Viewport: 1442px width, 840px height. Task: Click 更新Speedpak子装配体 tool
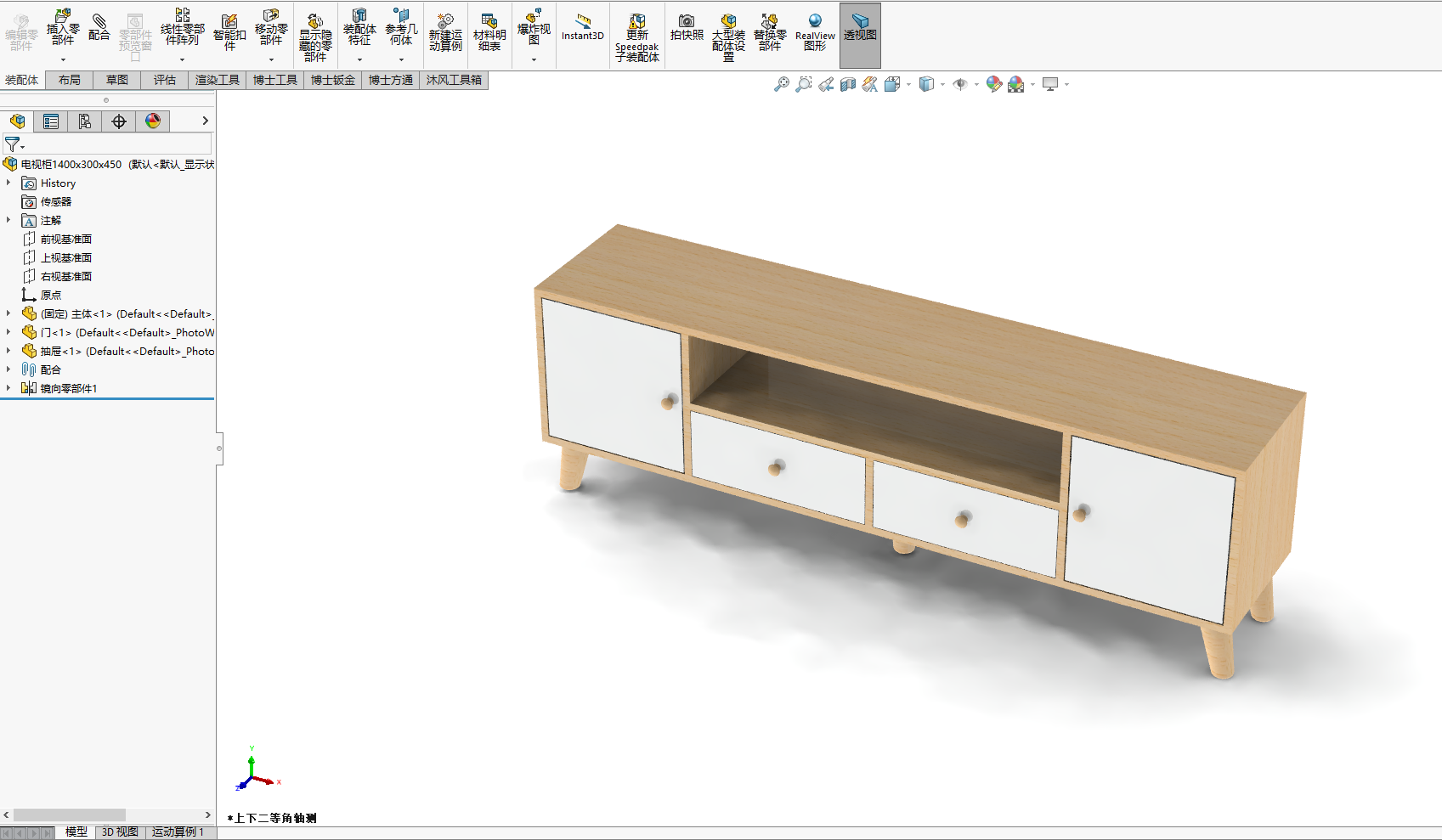coord(637,37)
